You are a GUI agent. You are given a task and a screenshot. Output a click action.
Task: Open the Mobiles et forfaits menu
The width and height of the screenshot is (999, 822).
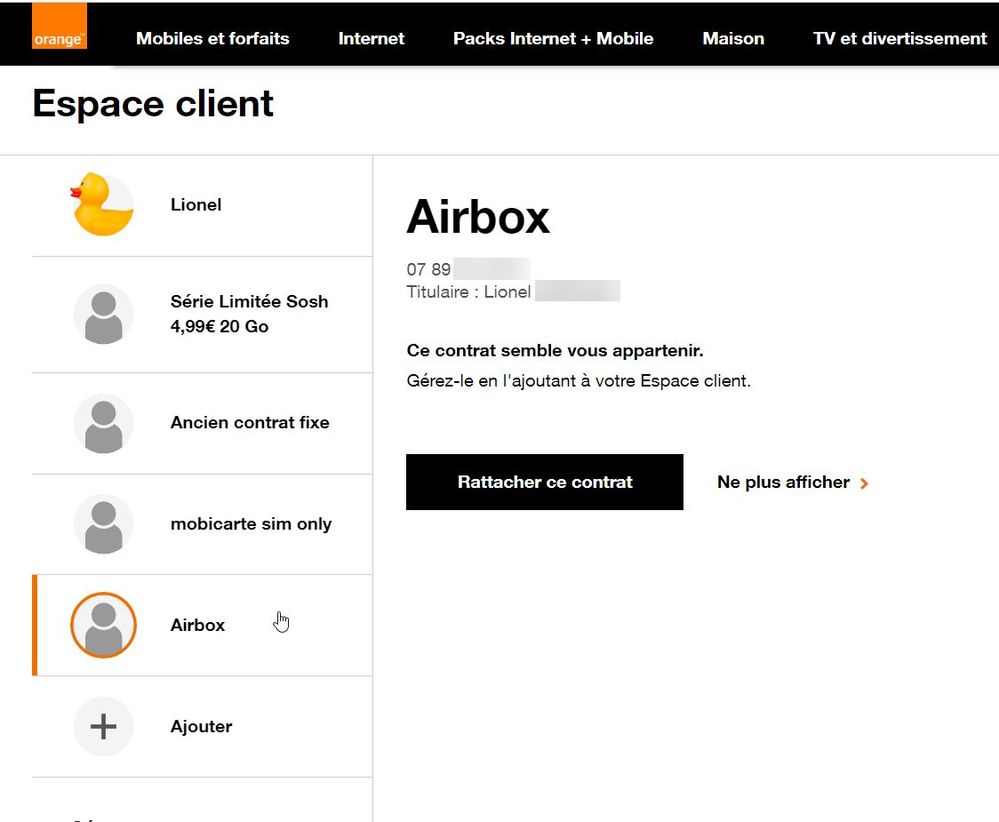[x=212, y=39]
